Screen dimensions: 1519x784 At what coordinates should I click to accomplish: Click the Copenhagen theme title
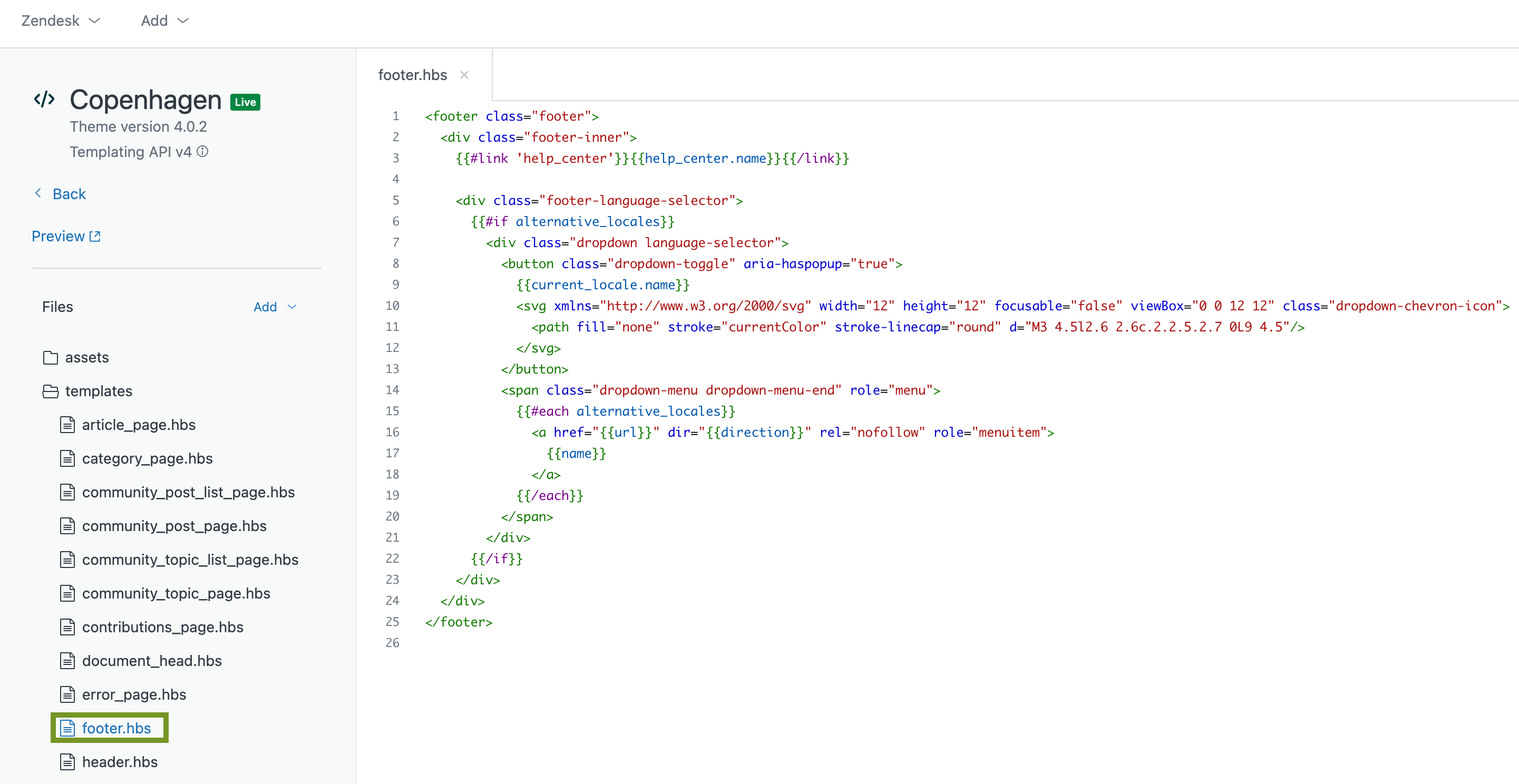click(x=145, y=100)
